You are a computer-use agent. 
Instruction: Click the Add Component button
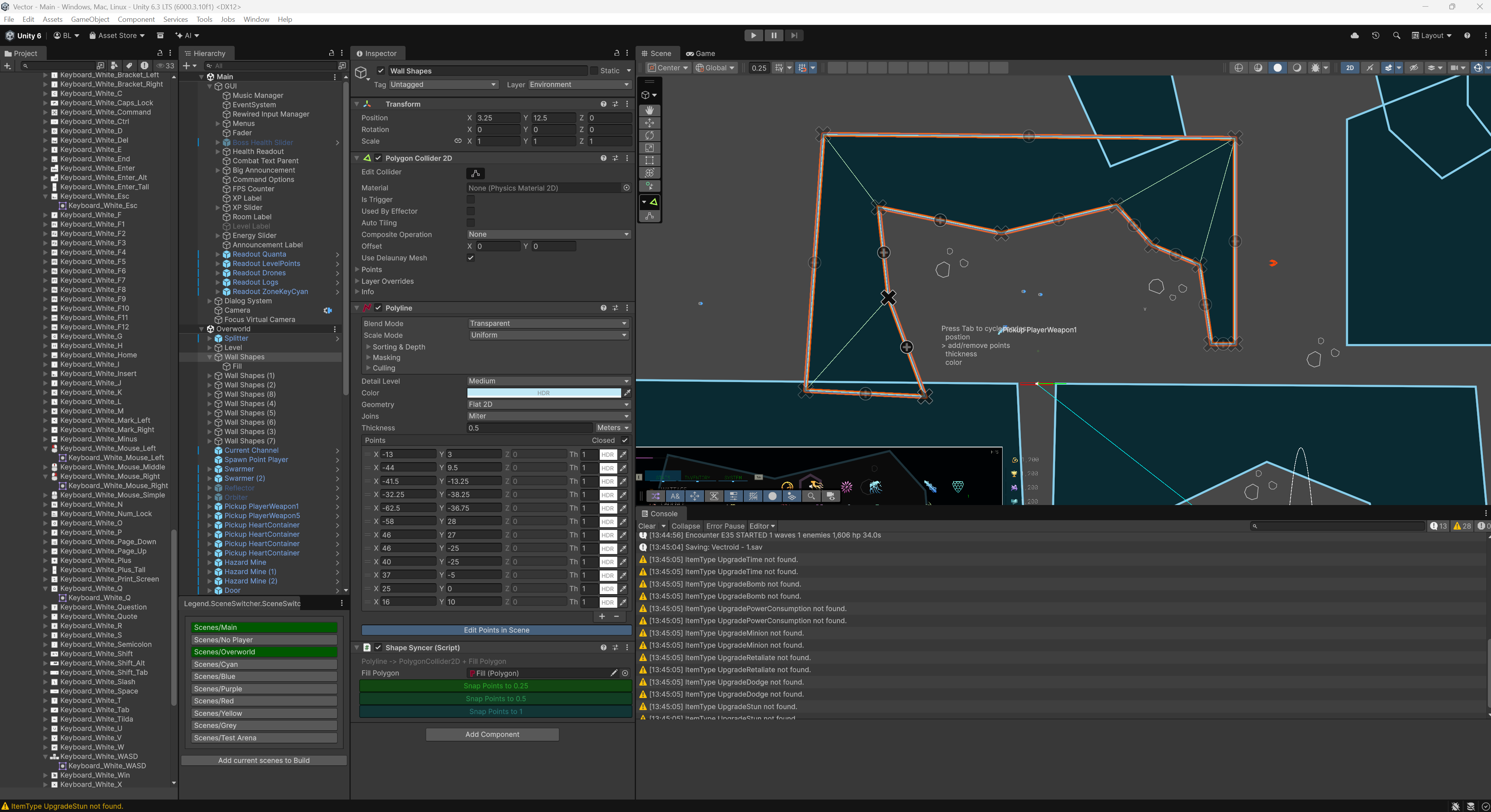[492, 735]
